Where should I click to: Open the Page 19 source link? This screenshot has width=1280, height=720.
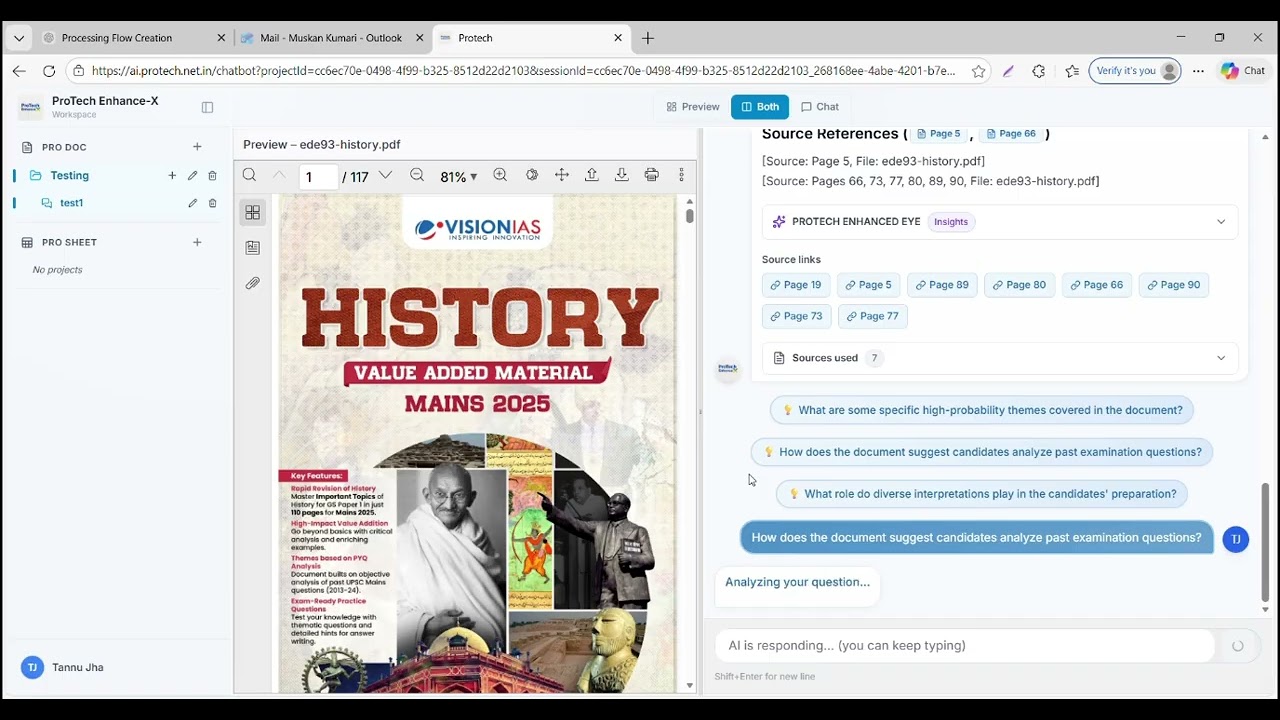tap(796, 285)
